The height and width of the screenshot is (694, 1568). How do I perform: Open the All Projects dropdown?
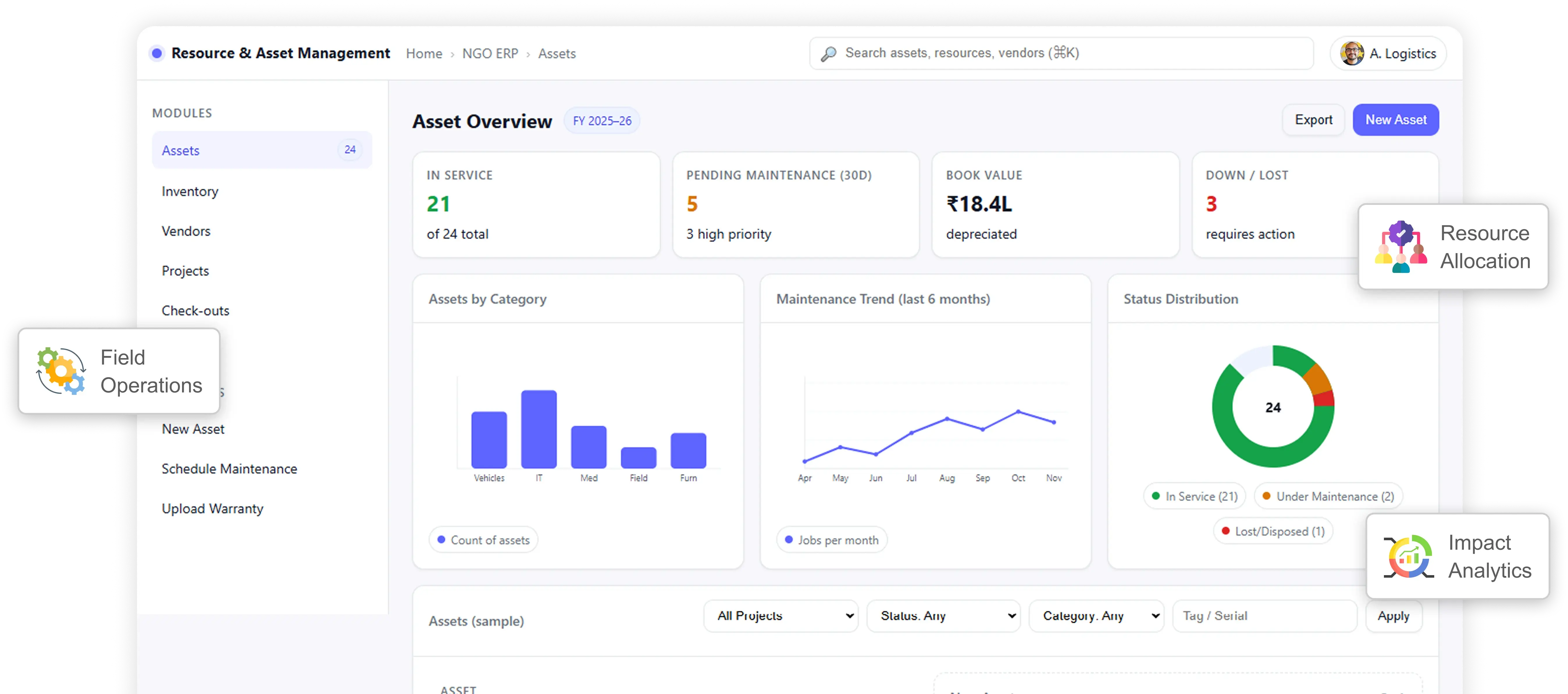pos(781,616)
